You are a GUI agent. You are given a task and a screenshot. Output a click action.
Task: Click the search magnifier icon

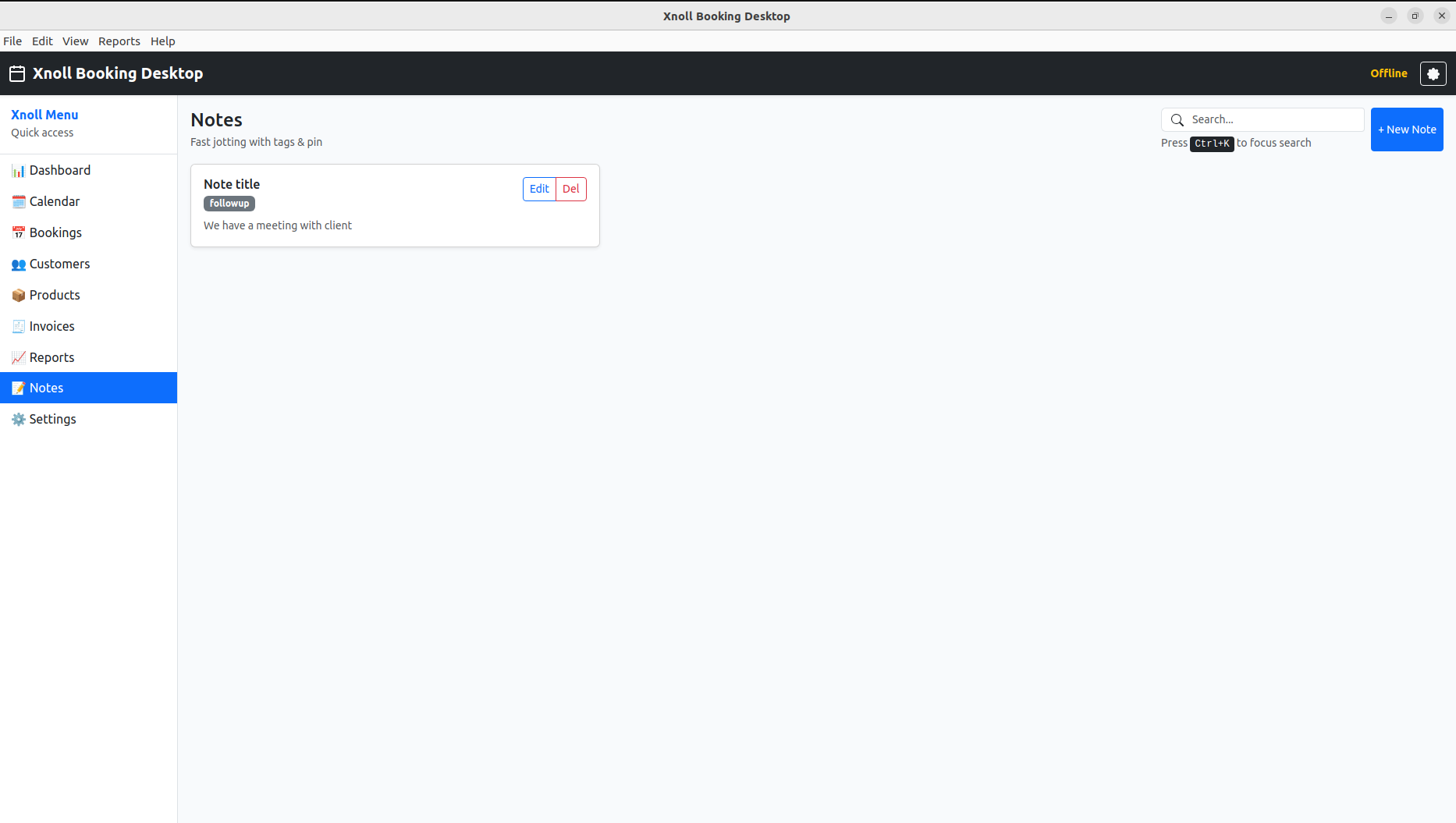click(1177, 119)
